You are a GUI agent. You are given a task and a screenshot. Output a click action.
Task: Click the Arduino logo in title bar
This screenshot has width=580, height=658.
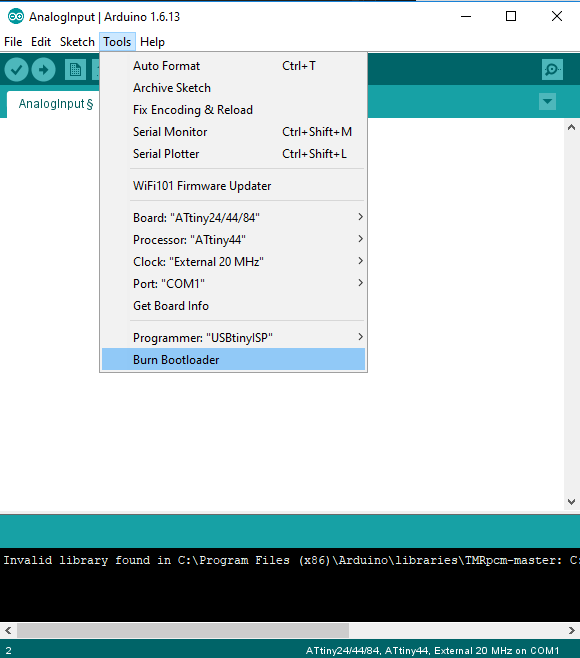coord(16,17)
